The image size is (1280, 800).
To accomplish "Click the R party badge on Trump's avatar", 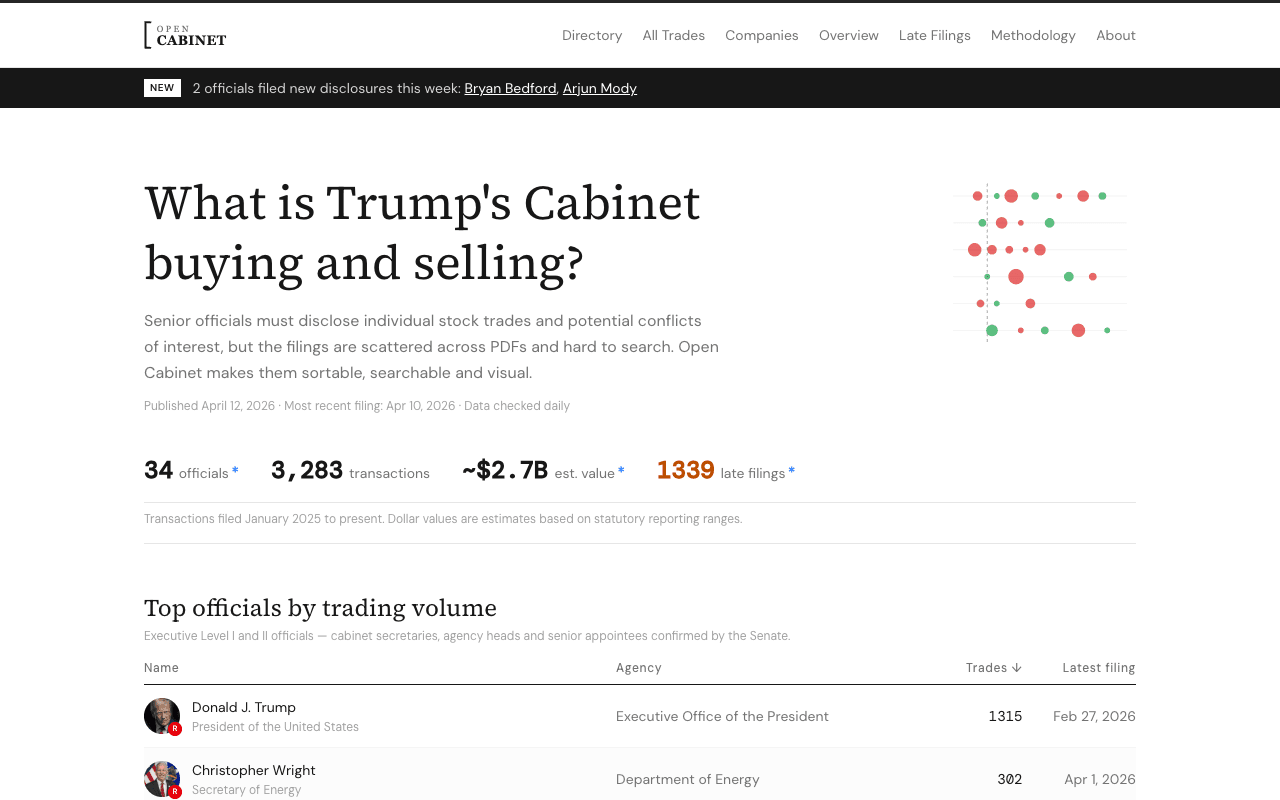I will point(173,729).
